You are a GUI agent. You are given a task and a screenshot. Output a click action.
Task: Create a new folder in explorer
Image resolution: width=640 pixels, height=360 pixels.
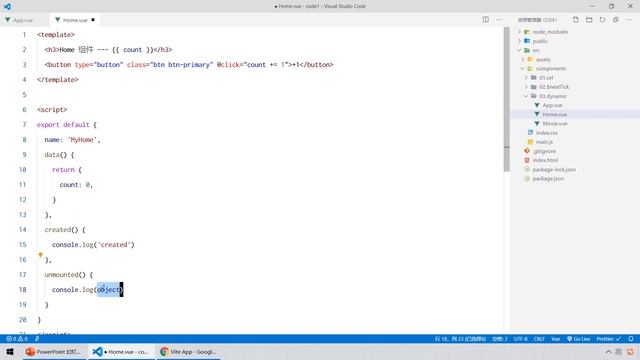(x=589, y=20)
